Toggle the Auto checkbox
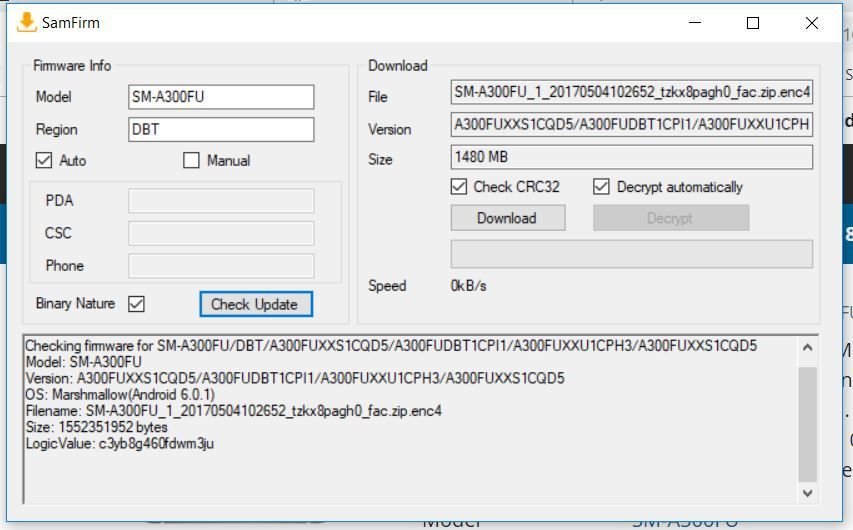Viewport: 853px width, 530px height. click(44, 161)
